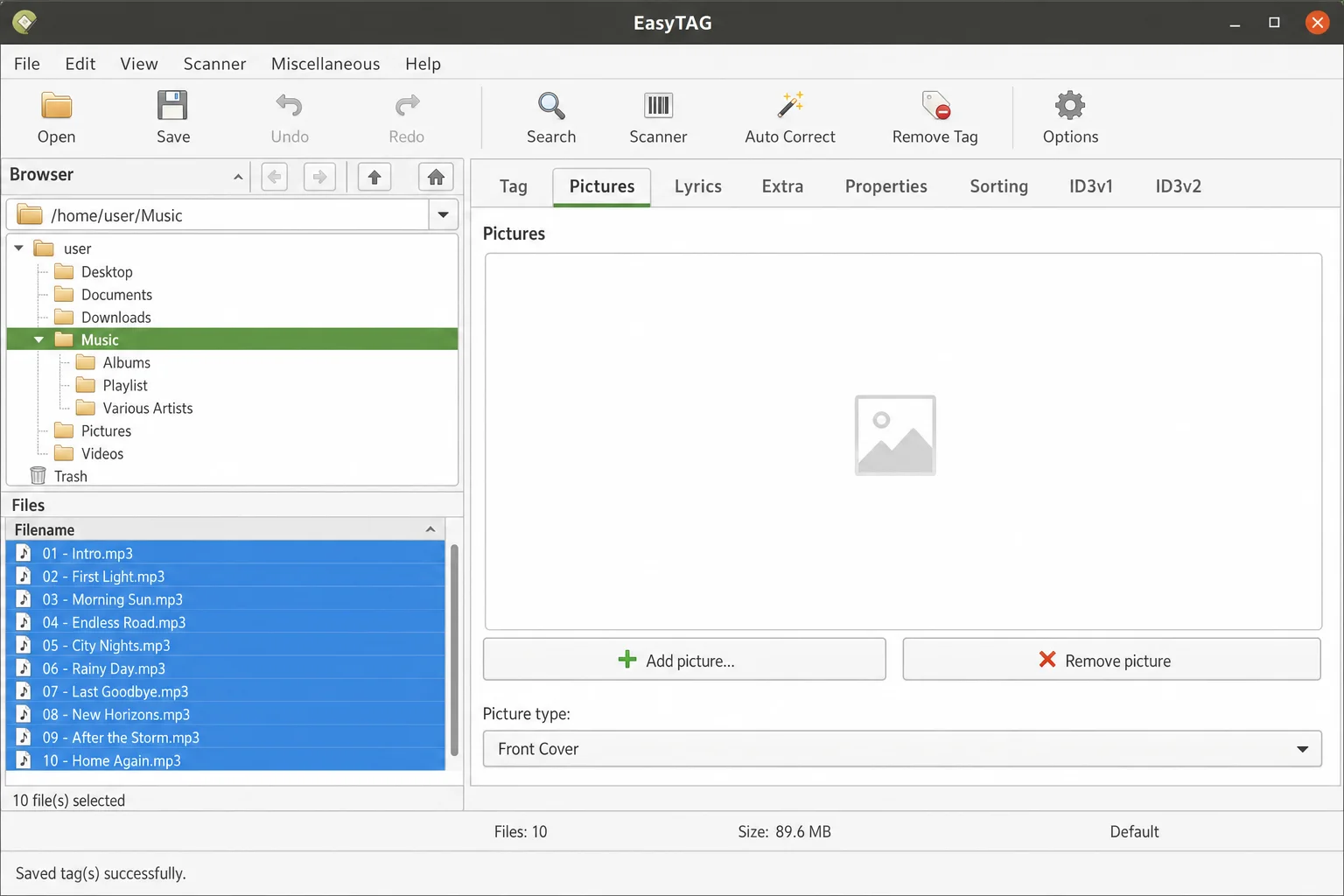The height and width of the screenshot is (896, 1344).
Task: Click the Open folder toolbar icon
Action: (x=57, y=106)
